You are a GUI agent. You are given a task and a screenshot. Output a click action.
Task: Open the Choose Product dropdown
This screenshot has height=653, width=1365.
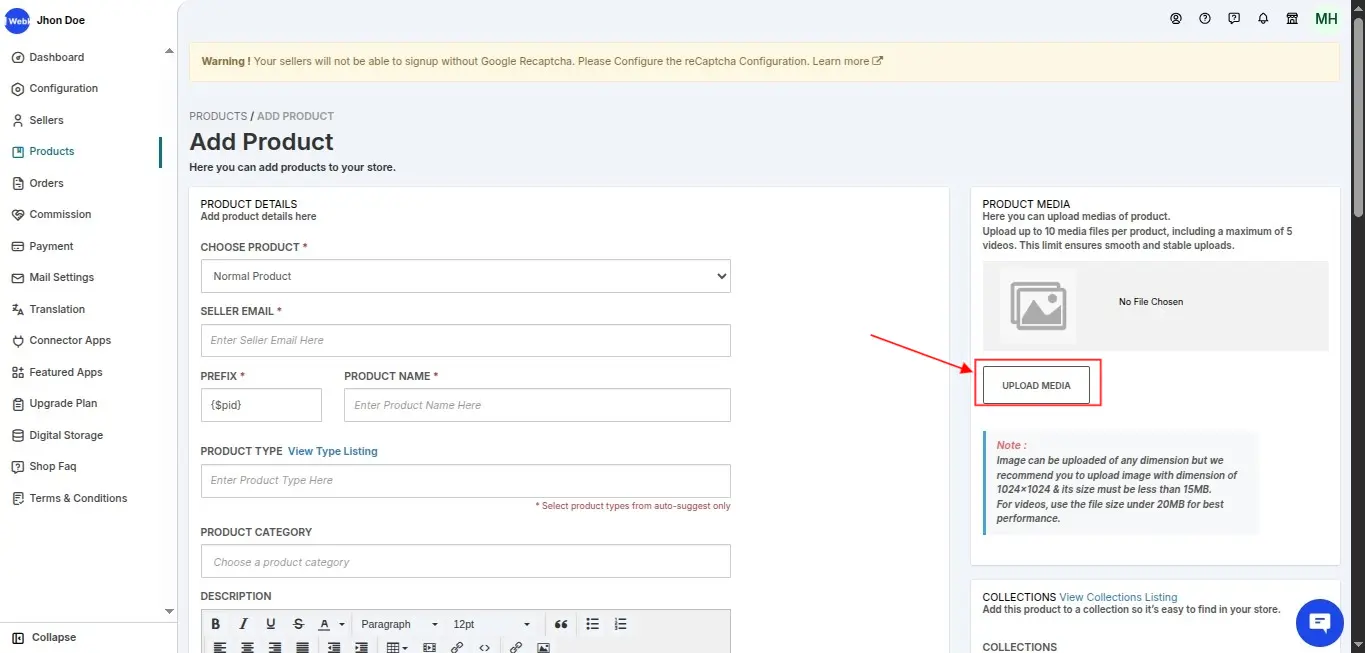click(465, 276)
